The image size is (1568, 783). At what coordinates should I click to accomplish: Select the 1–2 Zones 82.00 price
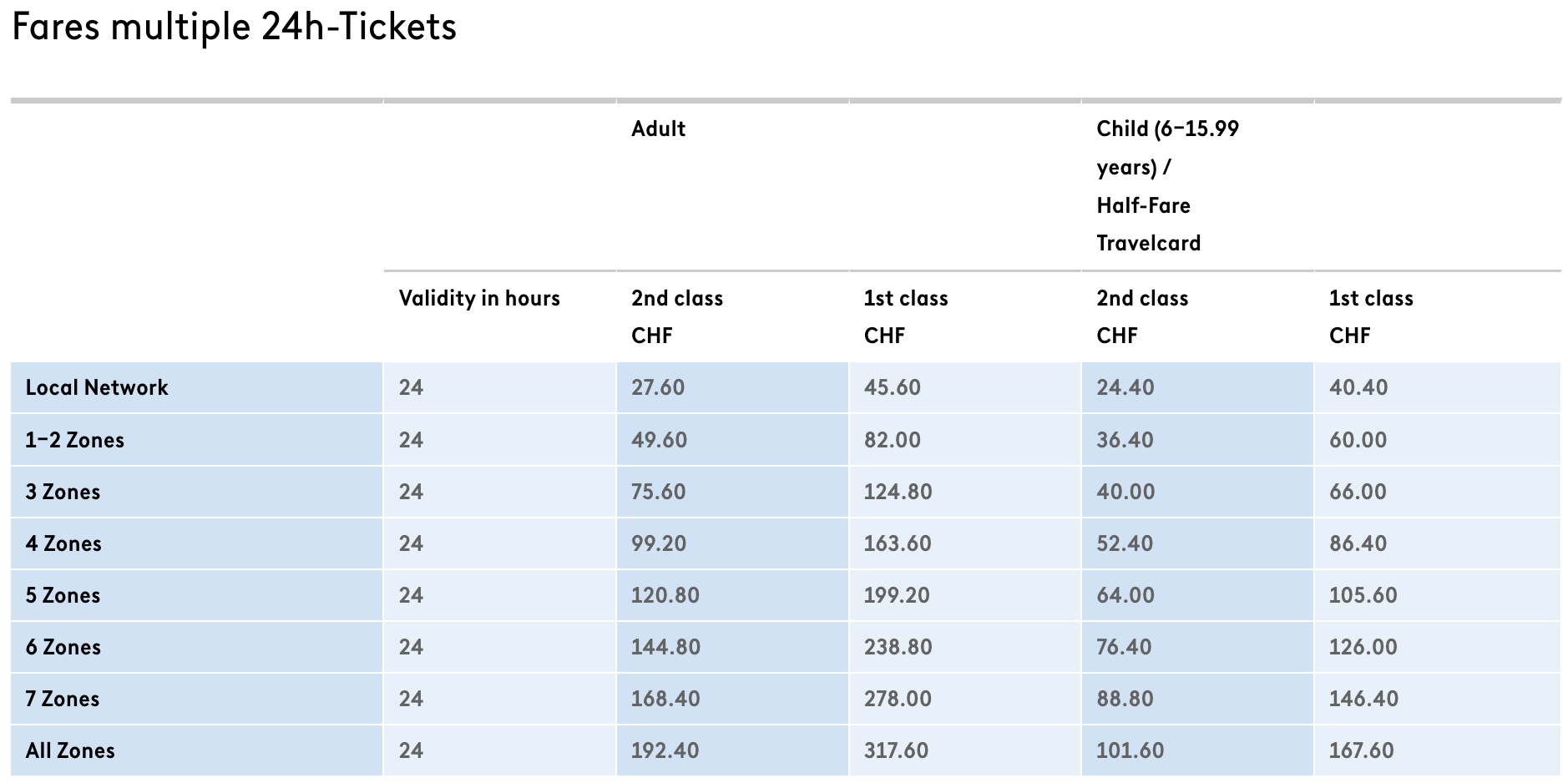pos(892,440)
